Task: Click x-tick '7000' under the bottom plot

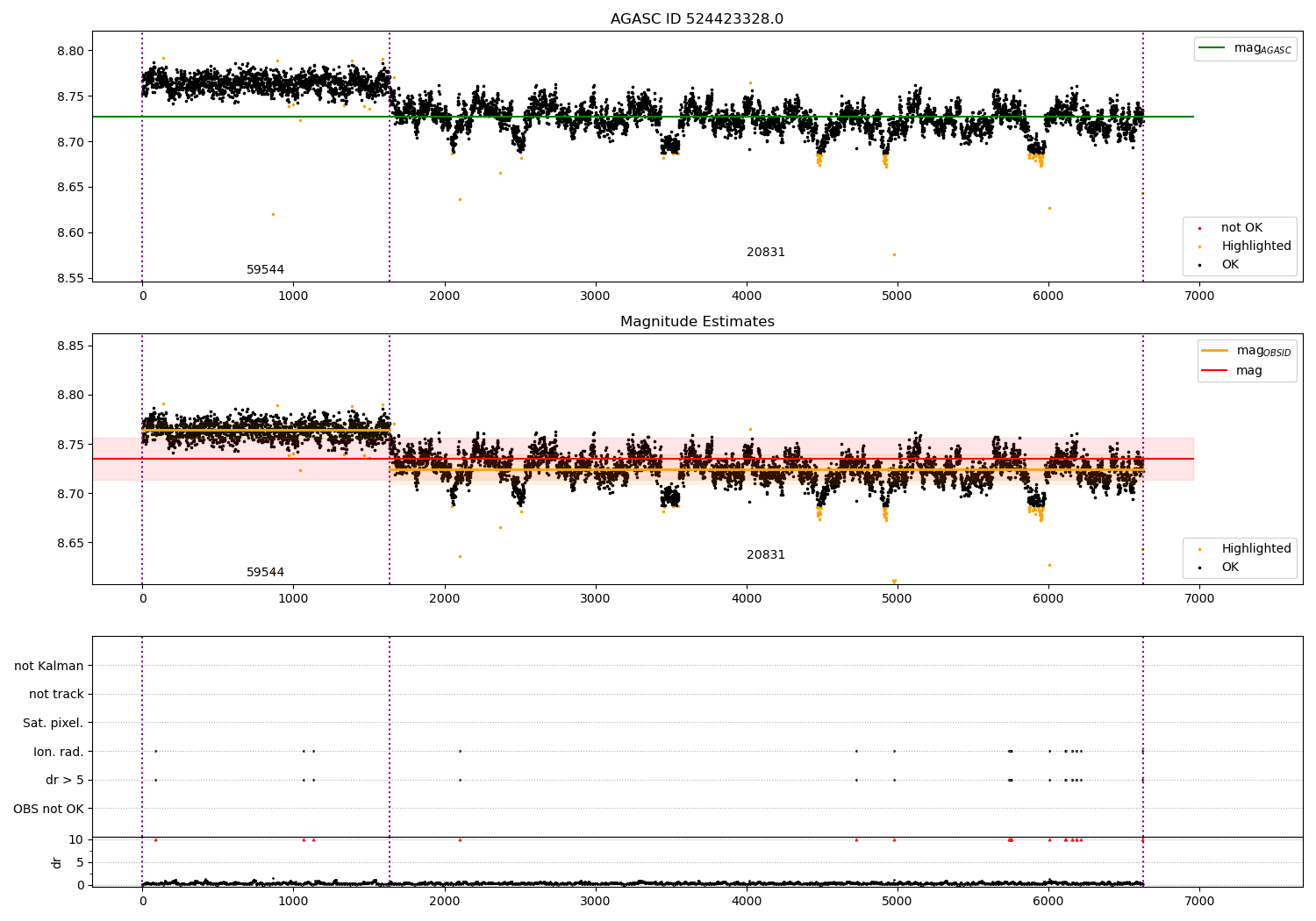Action: 1199,901
